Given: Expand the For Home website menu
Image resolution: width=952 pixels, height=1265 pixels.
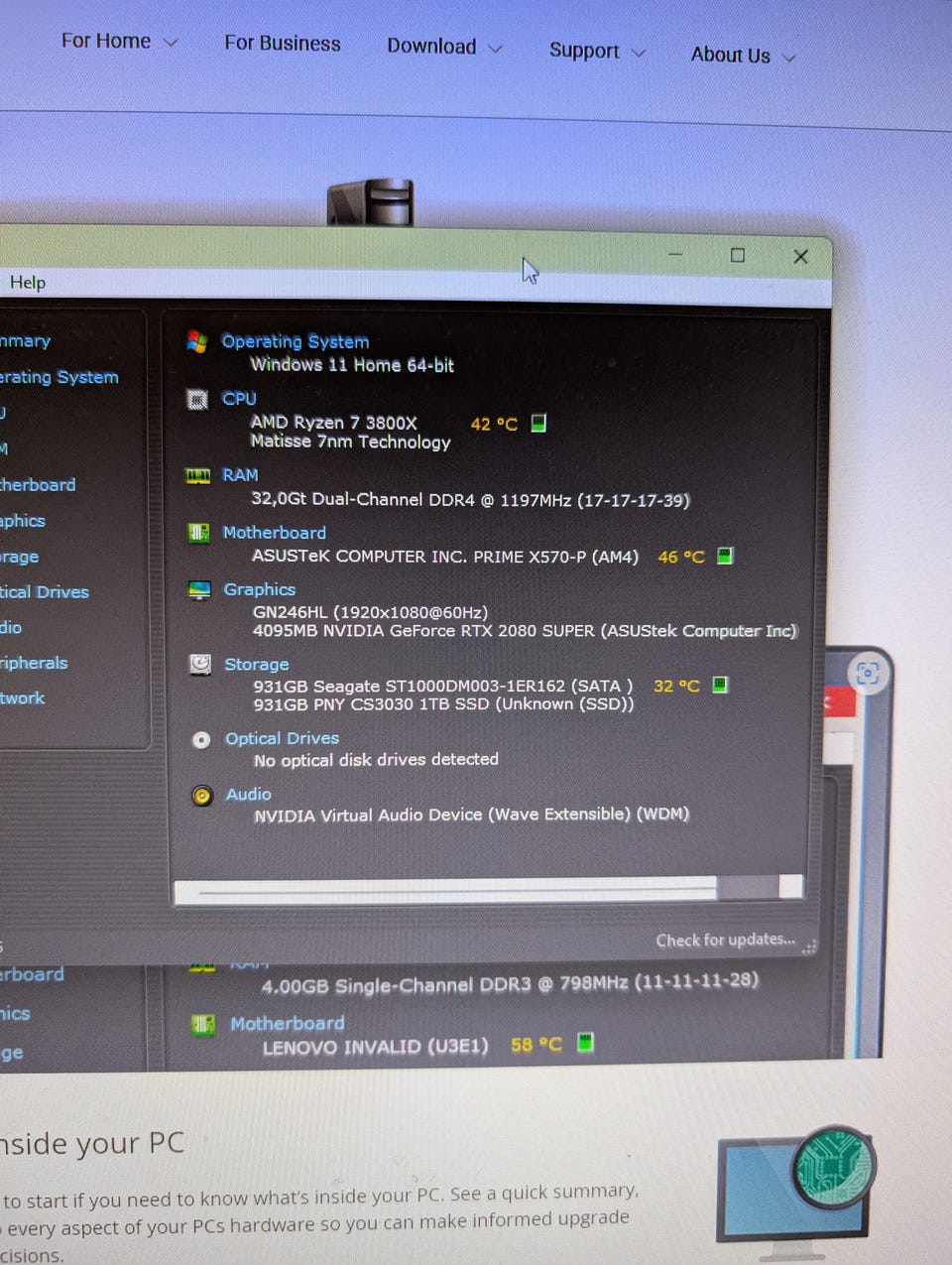Looking at the screenshot, I should pyautogui.click(x=119, y=42).
